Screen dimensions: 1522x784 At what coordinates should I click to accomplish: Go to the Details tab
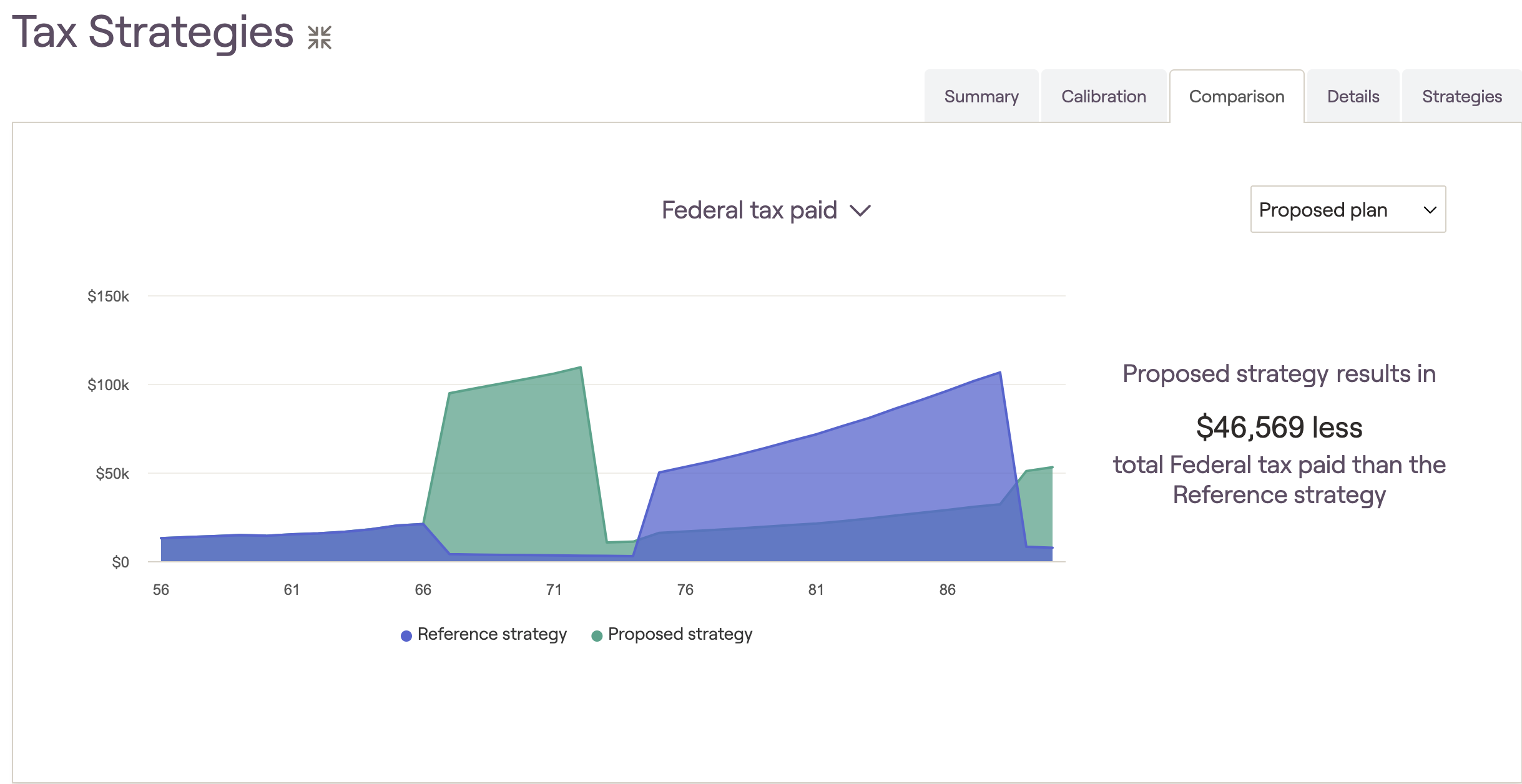point(1353,96)
